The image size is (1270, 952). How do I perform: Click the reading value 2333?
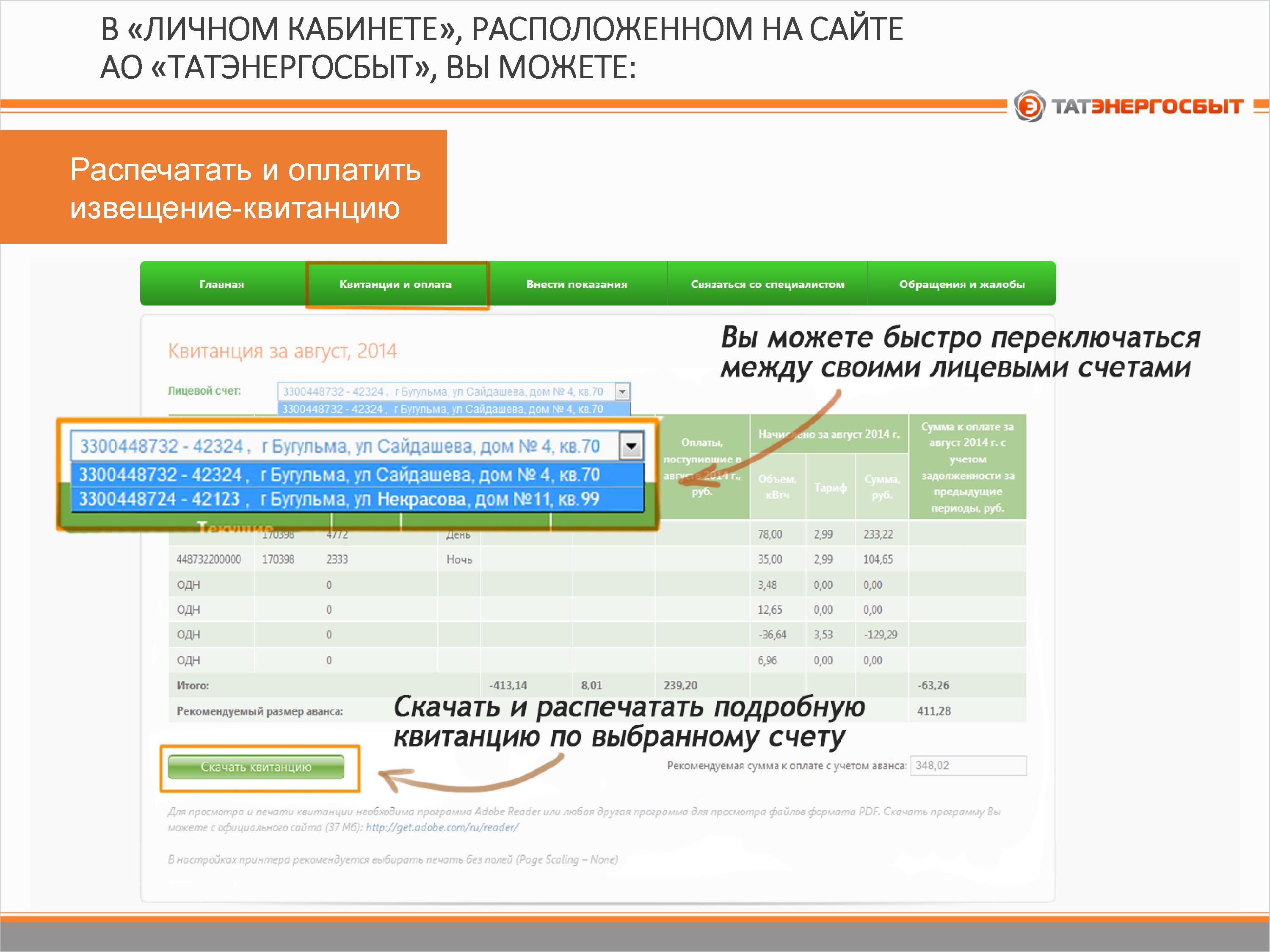(x=337, y=559)
